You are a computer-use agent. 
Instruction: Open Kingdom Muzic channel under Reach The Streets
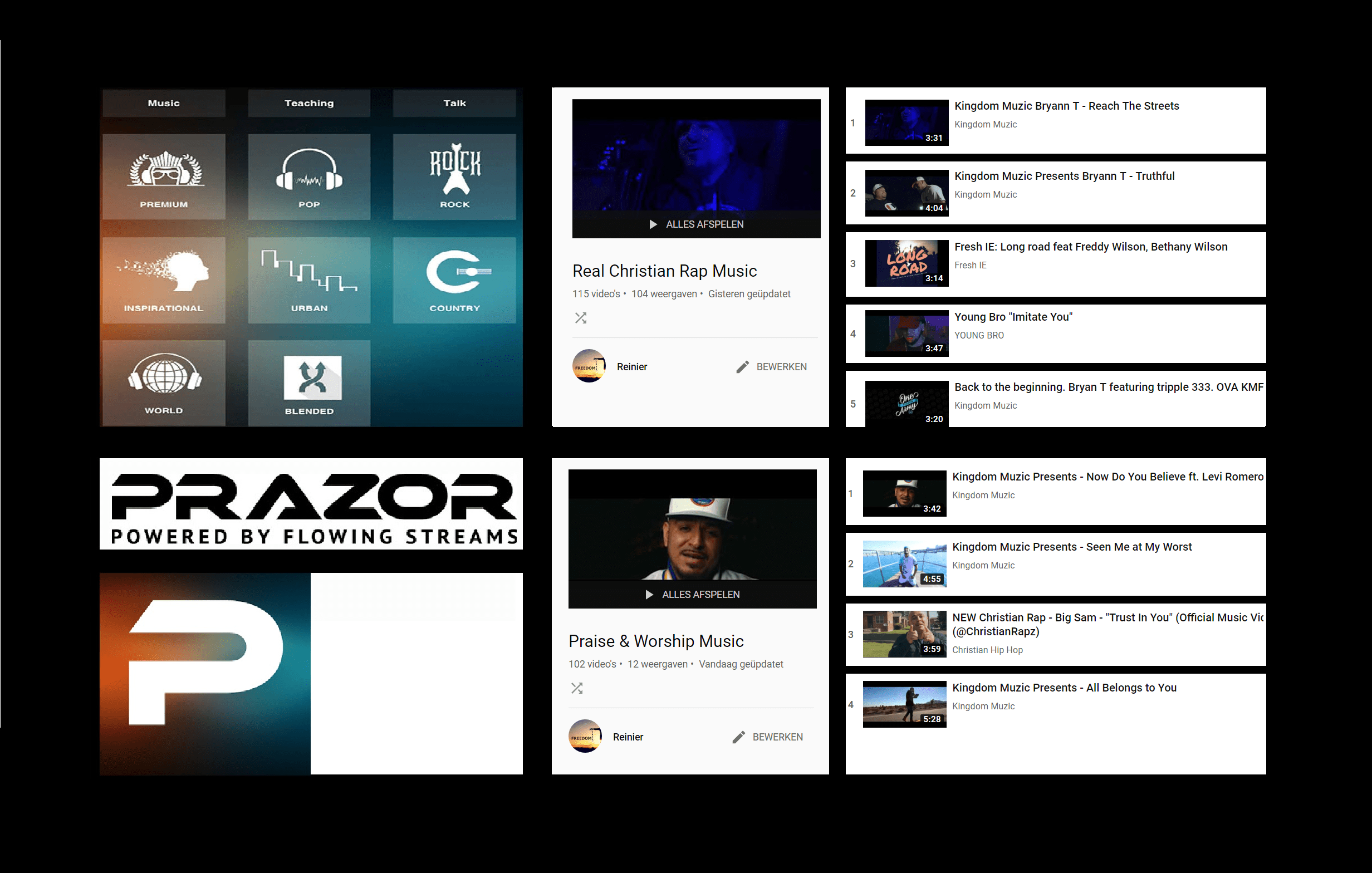click(985, 124)
